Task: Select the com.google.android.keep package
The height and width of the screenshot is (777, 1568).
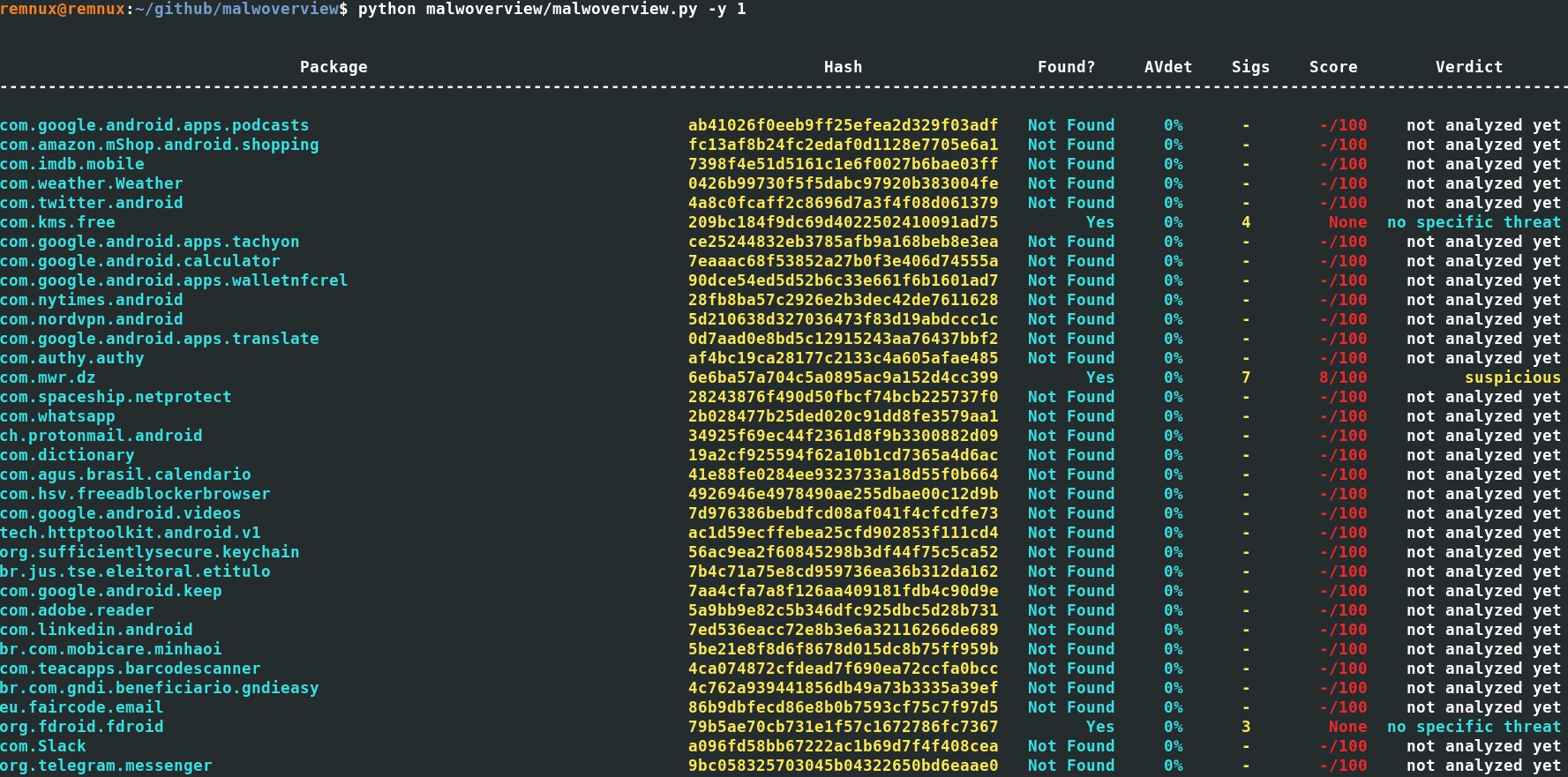Action: click(x=111, y=591)
